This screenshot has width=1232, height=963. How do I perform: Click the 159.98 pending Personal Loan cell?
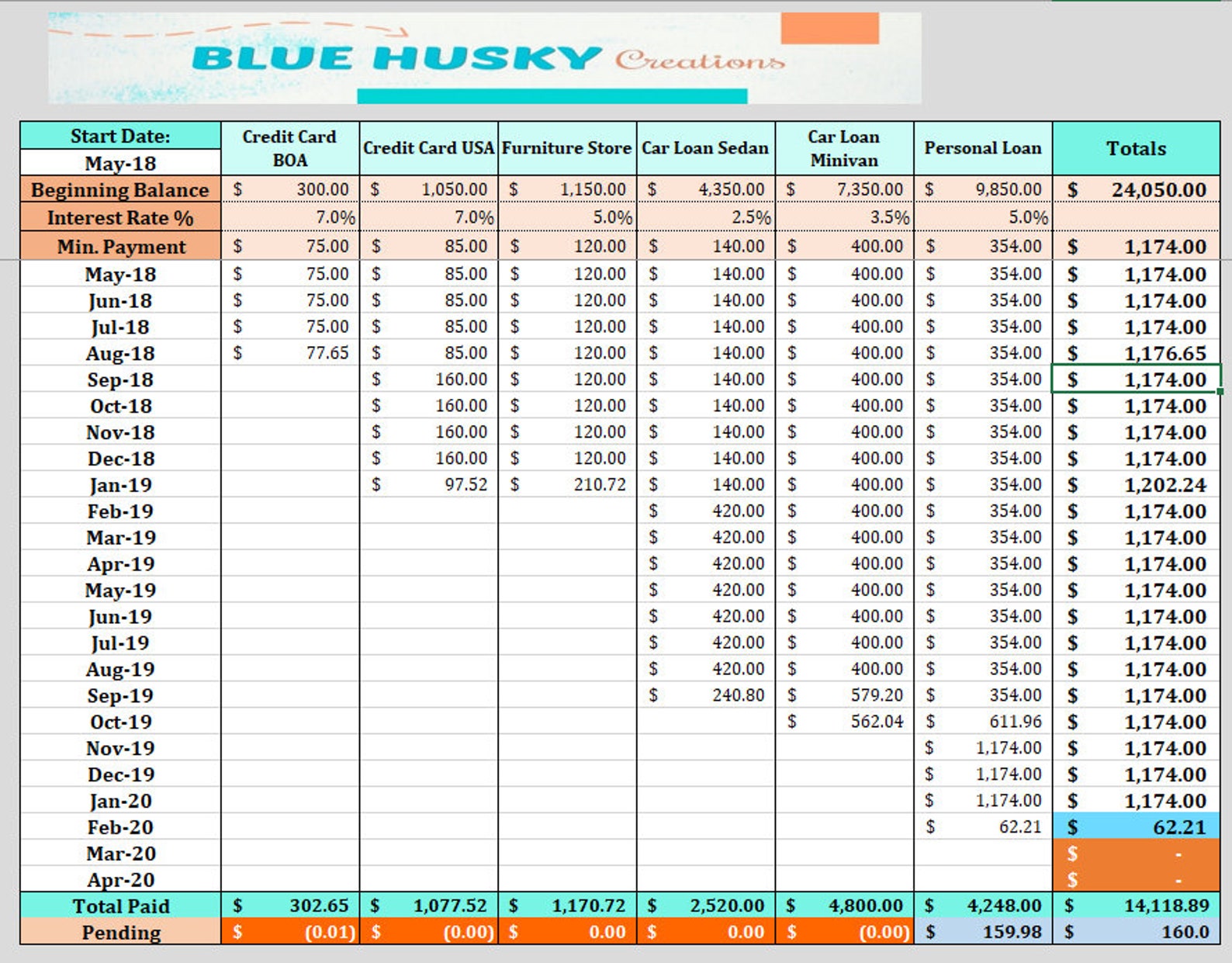(983, 932)
